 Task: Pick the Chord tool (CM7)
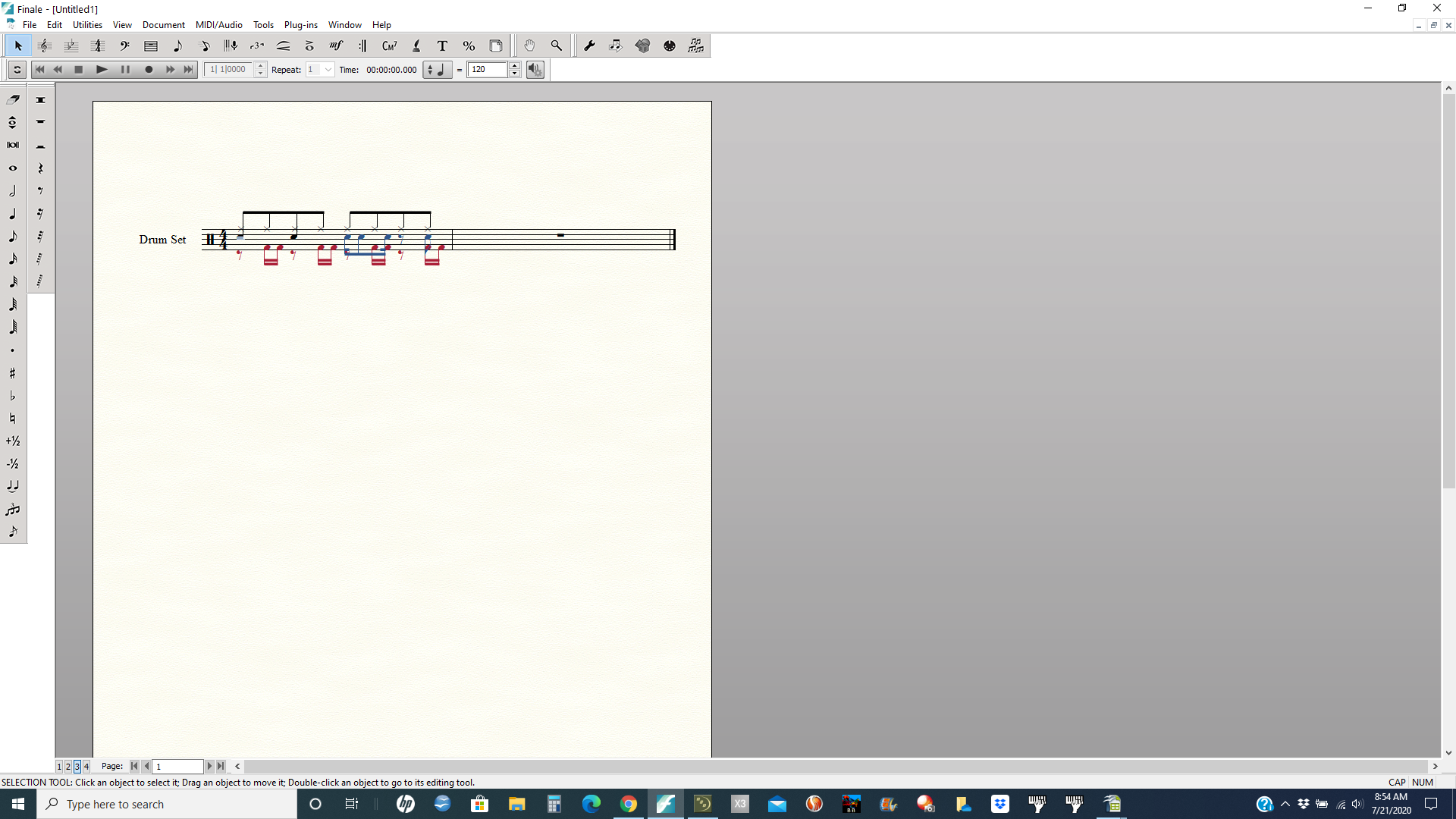pos(389,46)
